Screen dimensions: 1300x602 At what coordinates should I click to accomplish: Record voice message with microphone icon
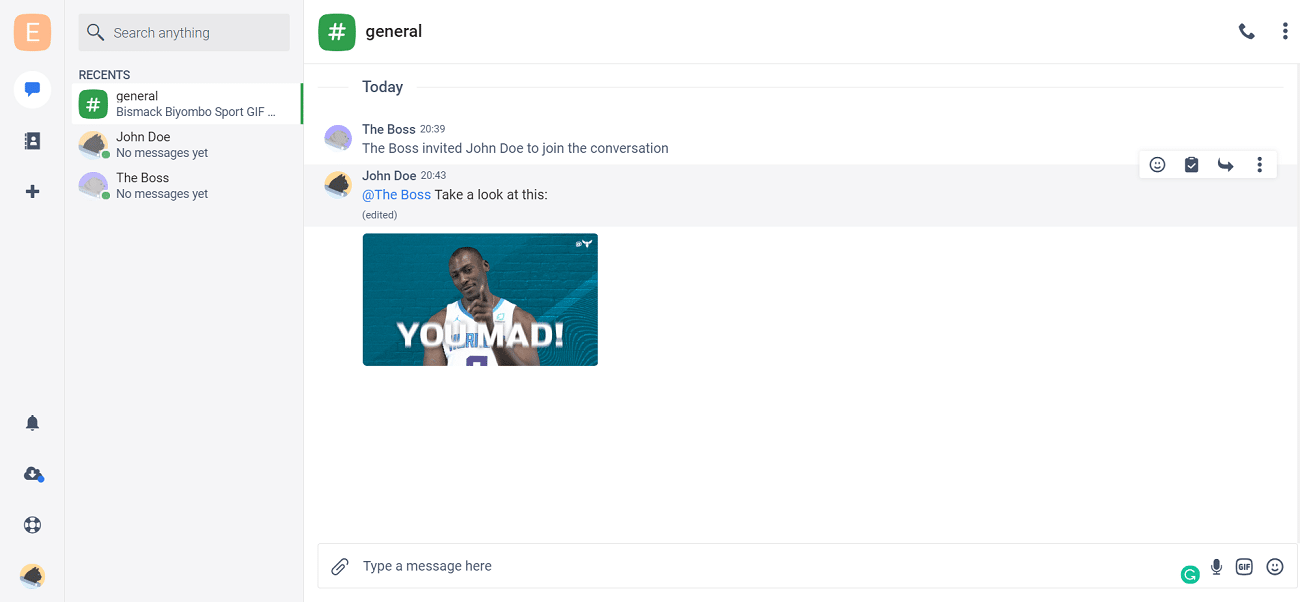1216,567
